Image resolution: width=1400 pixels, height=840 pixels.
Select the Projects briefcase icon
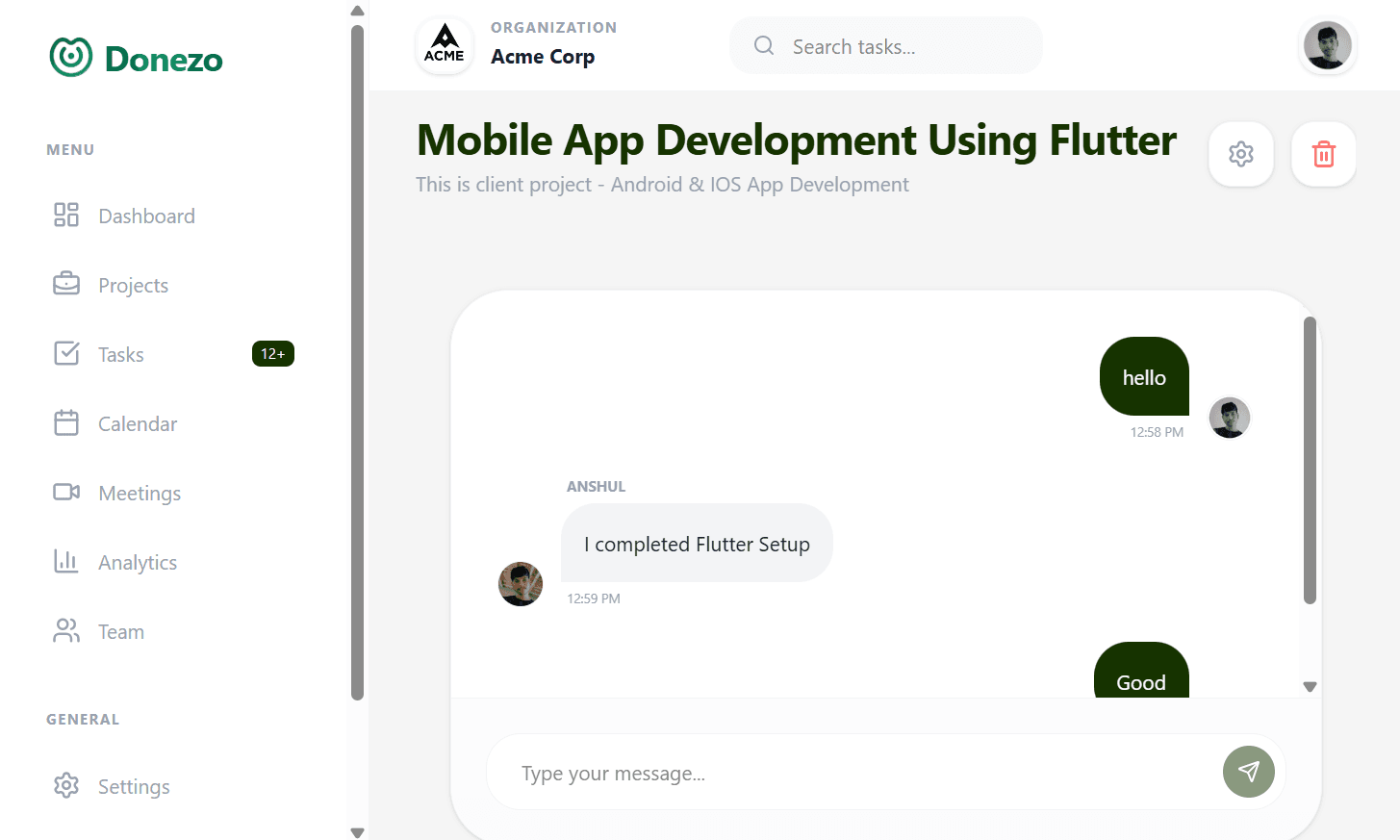coord(66,284)
